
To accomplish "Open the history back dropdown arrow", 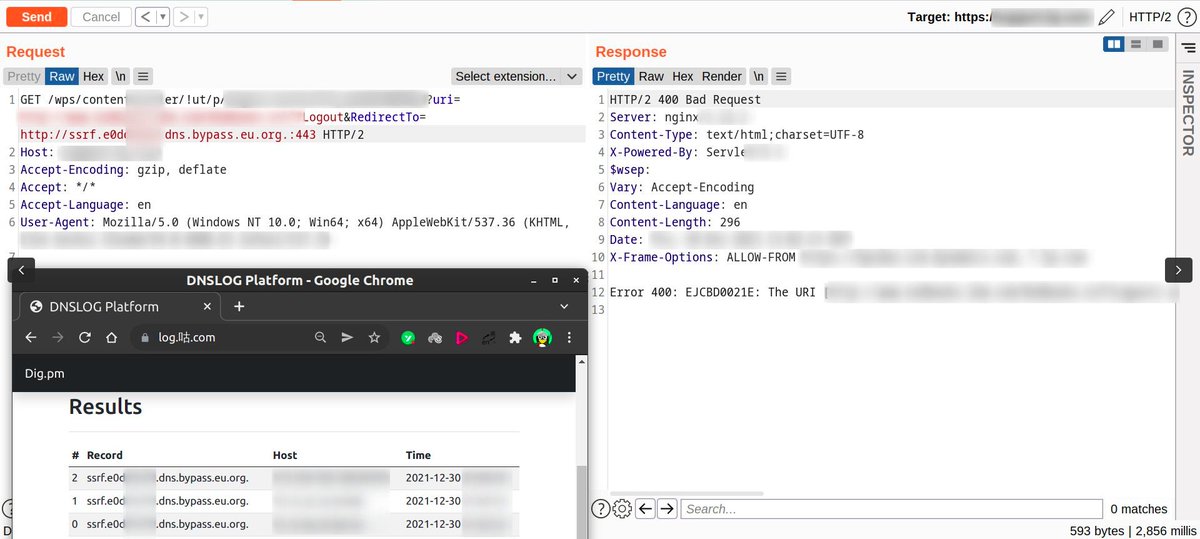I will click(x=163, y=17).
